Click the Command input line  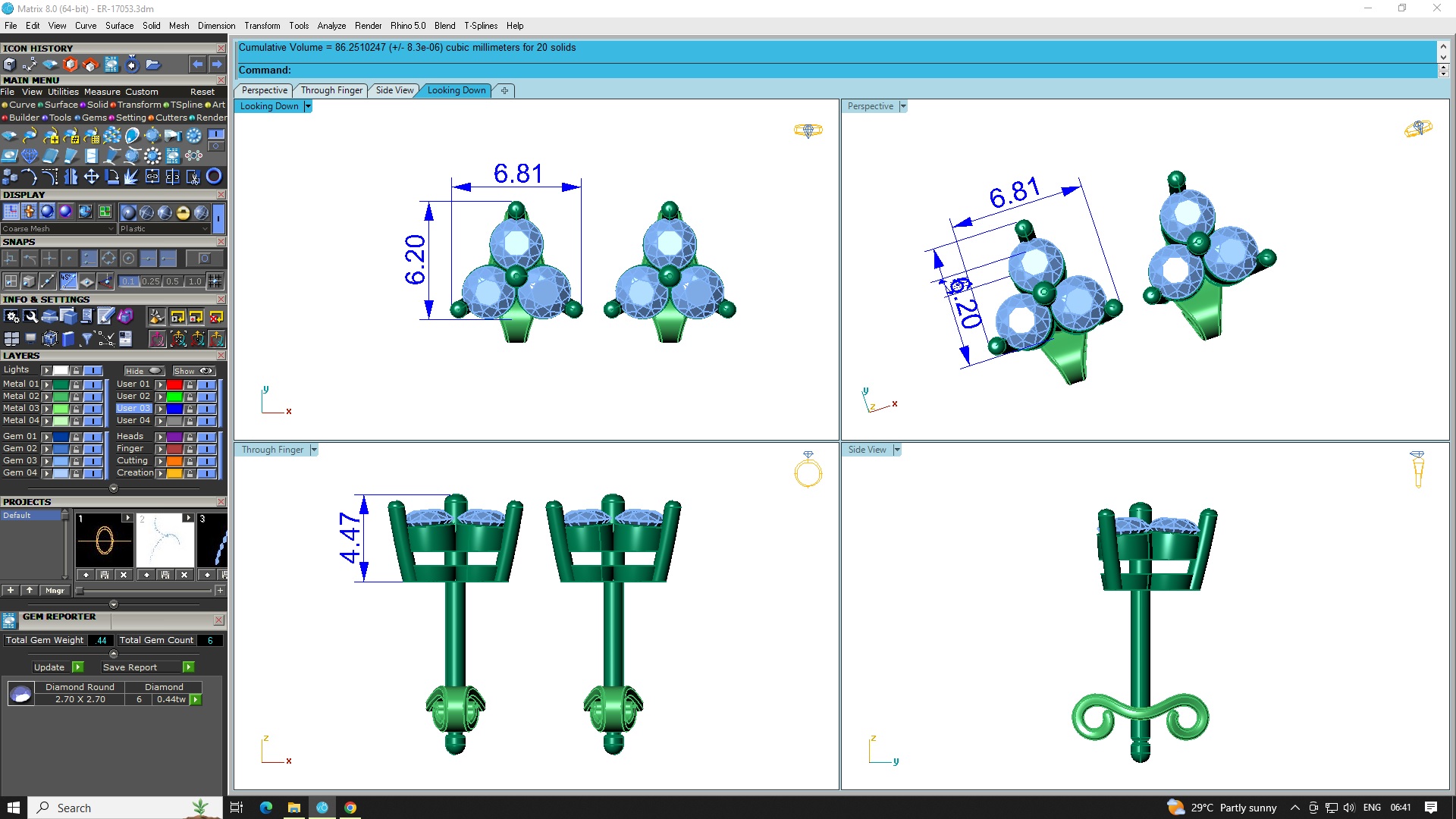click(836, 71)
